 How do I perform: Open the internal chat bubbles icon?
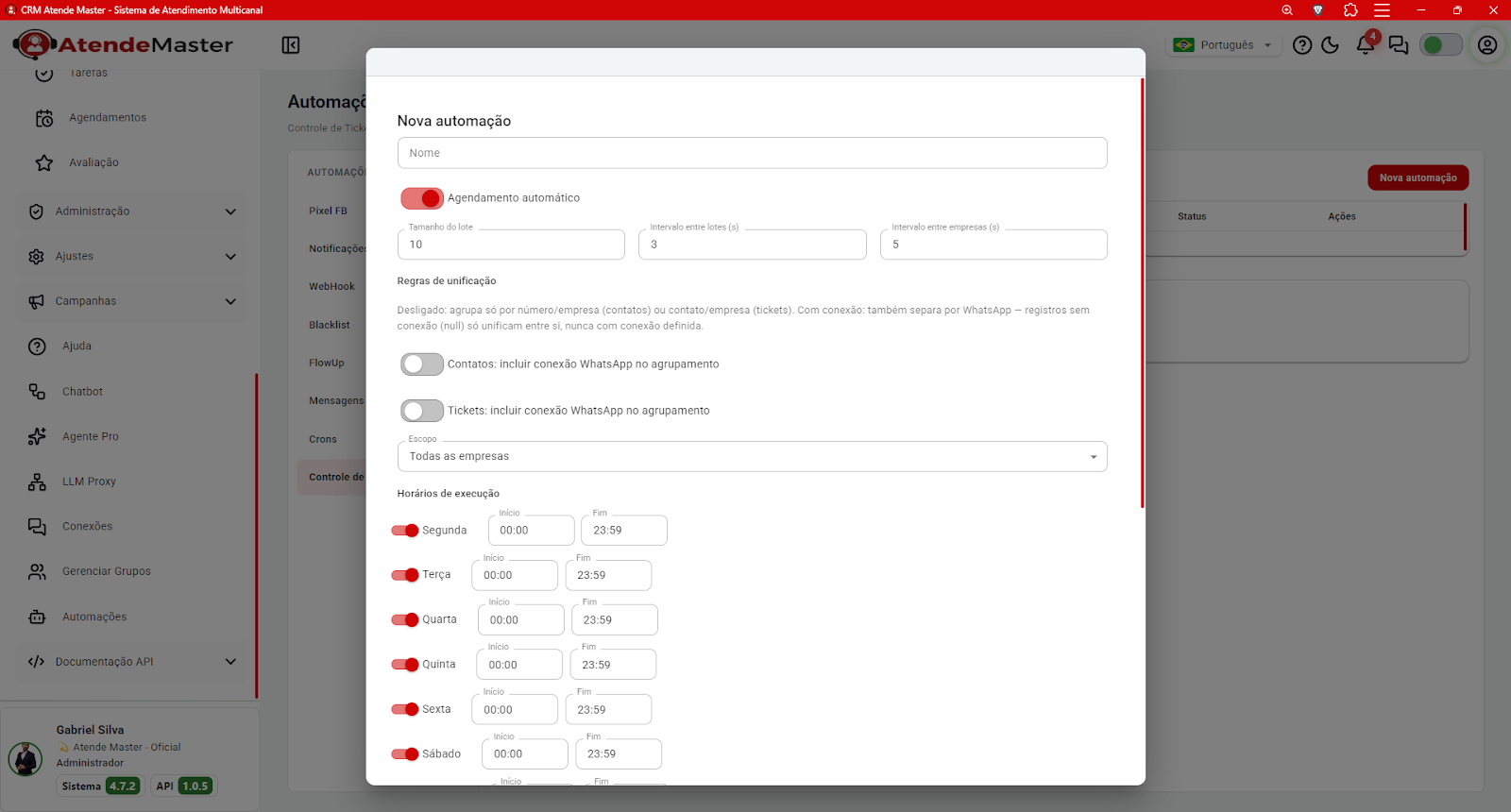(1399, 45)
